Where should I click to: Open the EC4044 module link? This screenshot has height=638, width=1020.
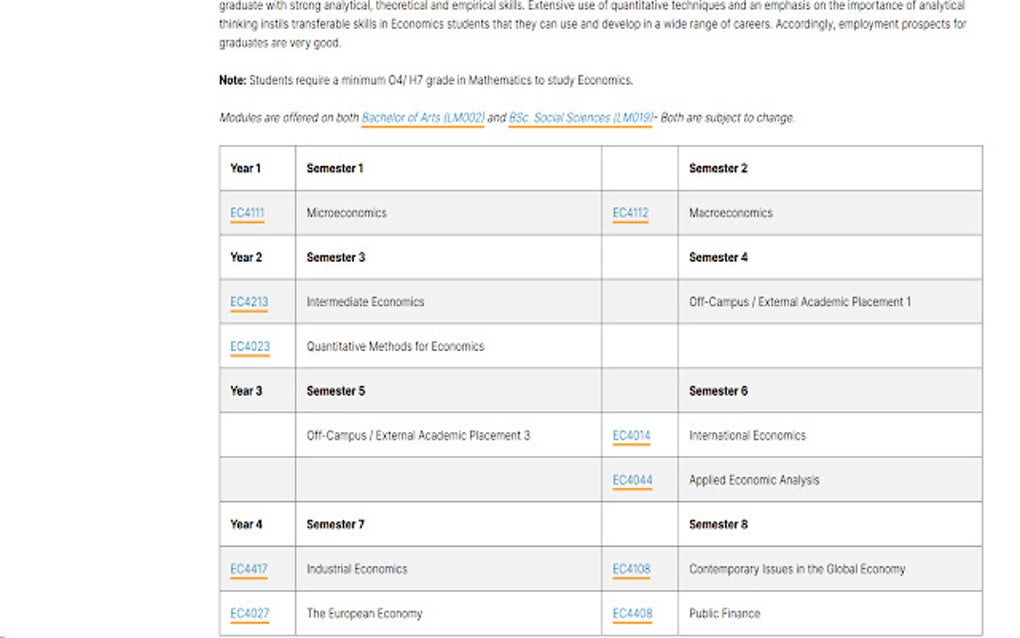pyautogui.click(x=632, y=480)
